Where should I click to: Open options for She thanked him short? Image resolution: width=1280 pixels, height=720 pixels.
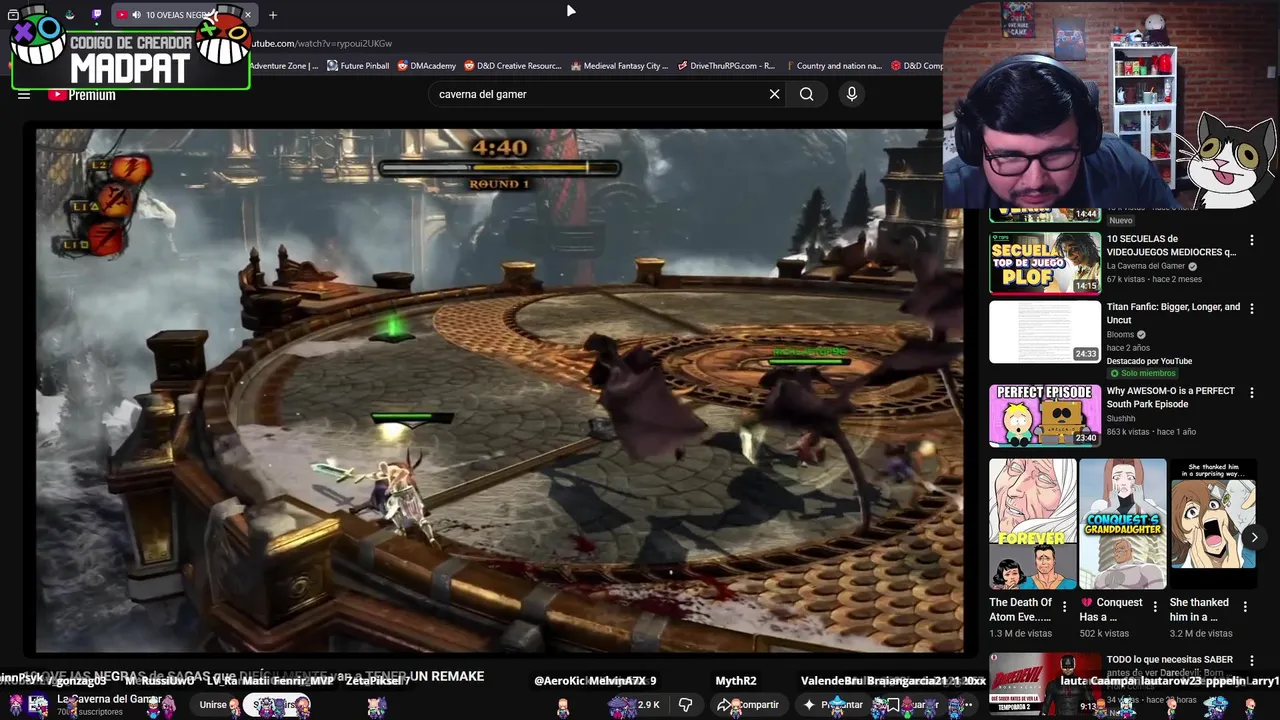click(1245, 606)
